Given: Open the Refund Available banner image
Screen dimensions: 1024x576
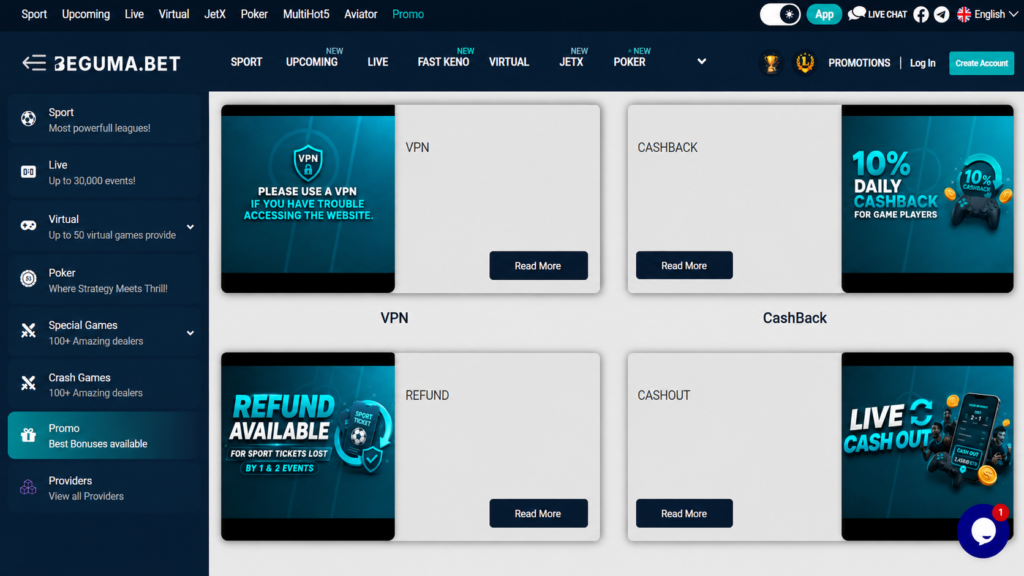Looking at the screenshot, I should [x=308, y=447].
